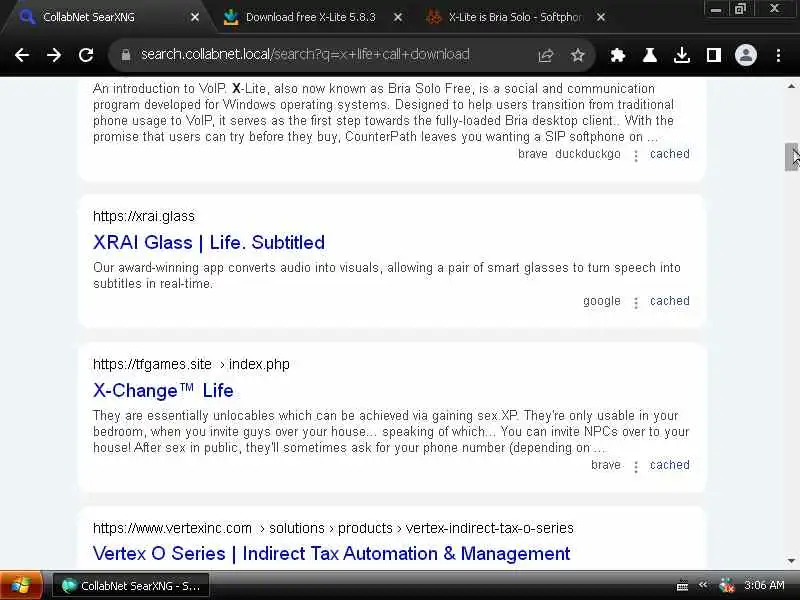Screen dimensions: 800x600
Task: Click the XRAI Glass description snippet text
Action: click(387, 276)
